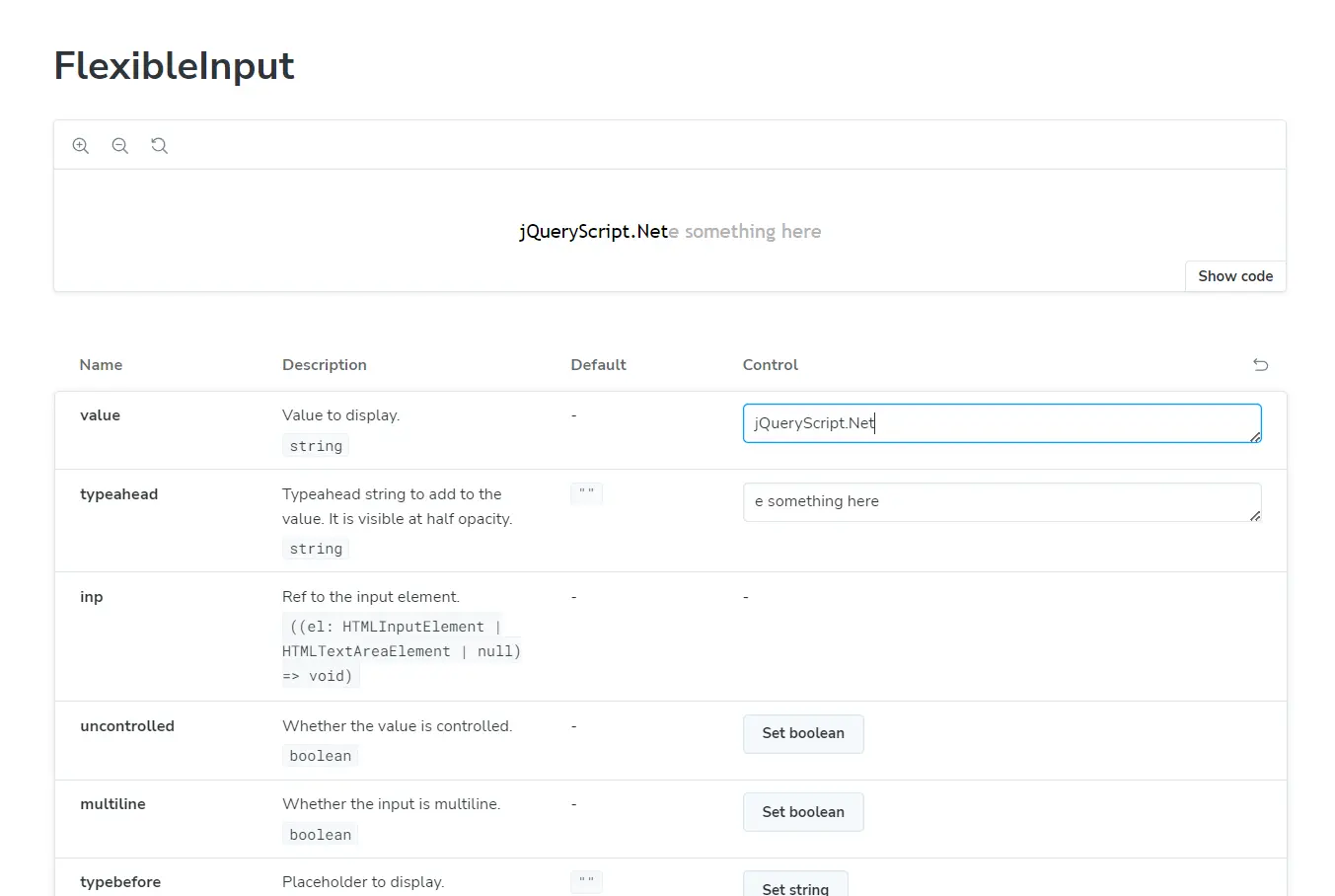Image resolution: width=1335 pixels, height=896 pixels.
Task: Click 'Ref to the input element.' text
Action: click(370, 597)
